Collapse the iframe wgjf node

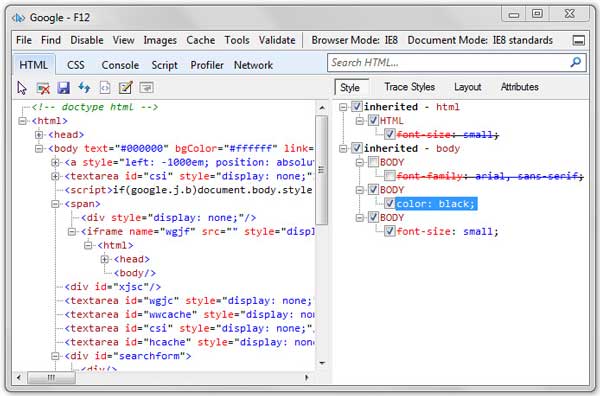click(x=72, y=231)
